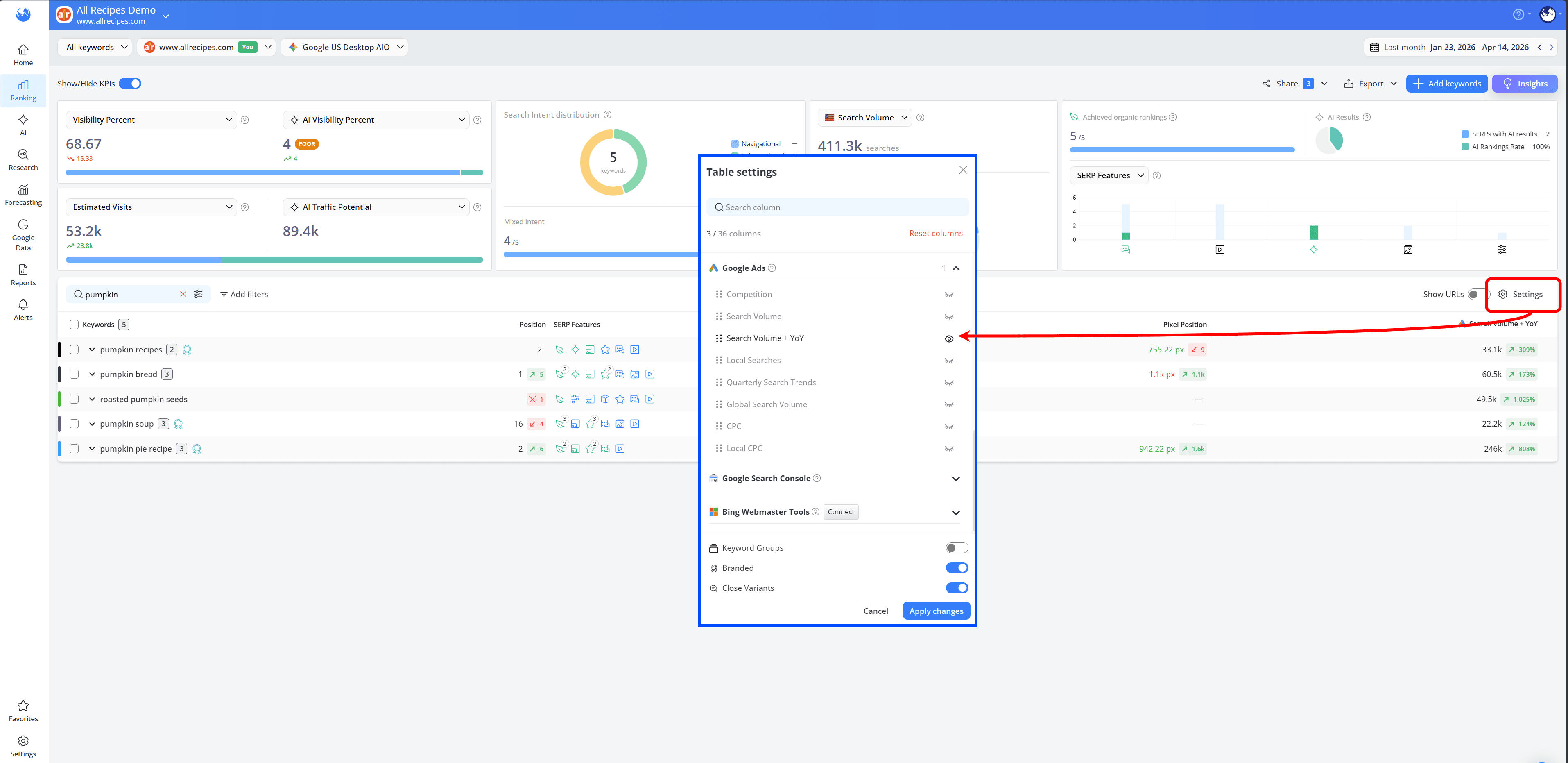Open Favorites in the sidebar

[23, 710]
